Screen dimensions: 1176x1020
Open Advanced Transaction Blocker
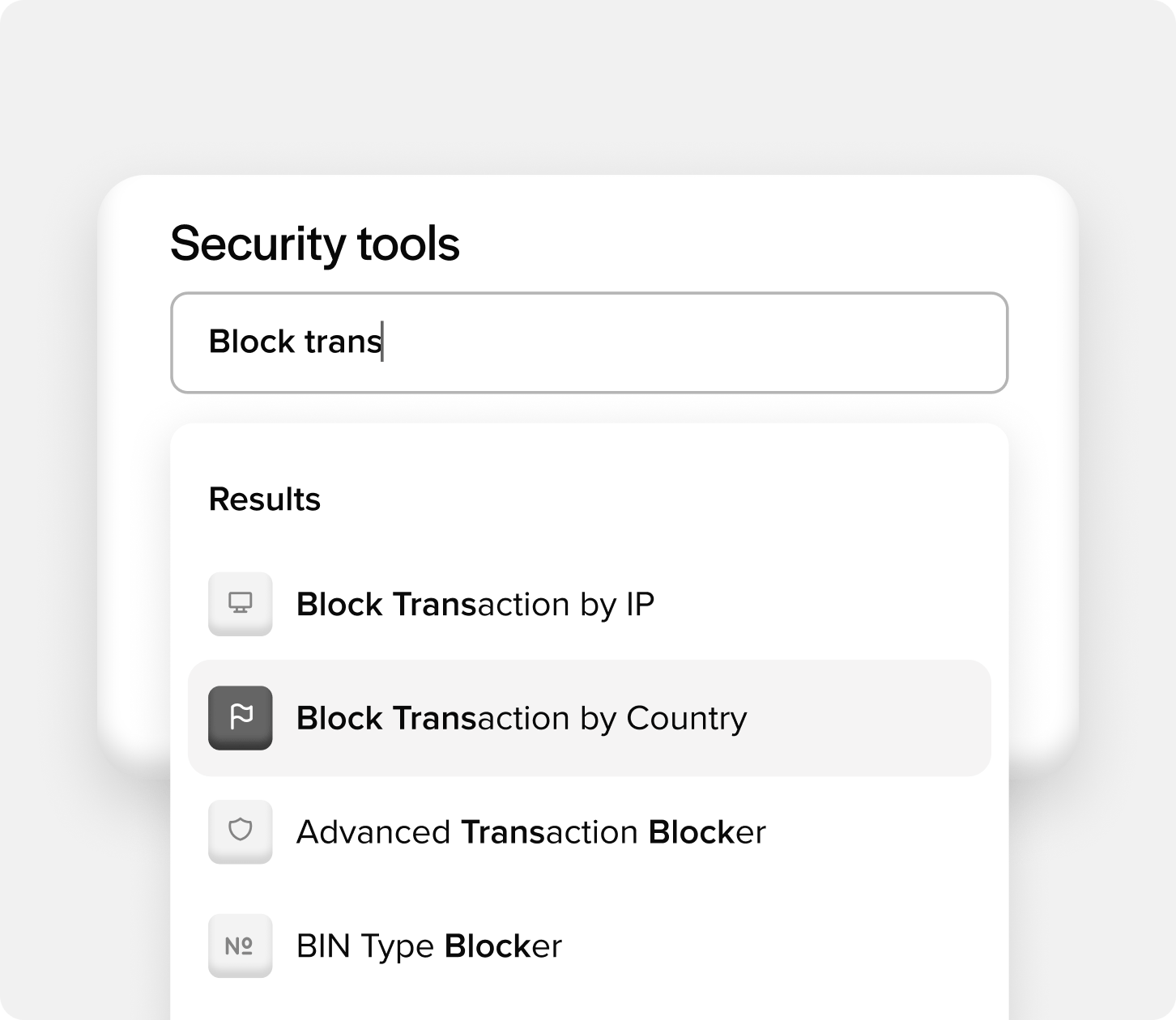530,832
